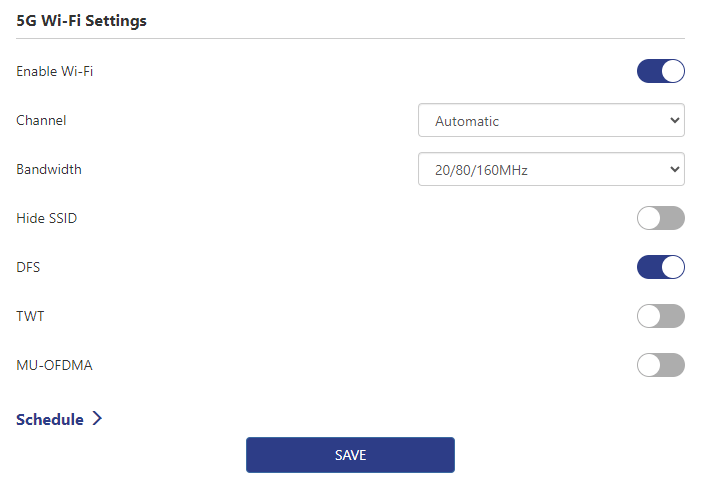Turn off the Enable Wi-Fi switch
This screenshot has width=714, height=485.
coord(660,71)
